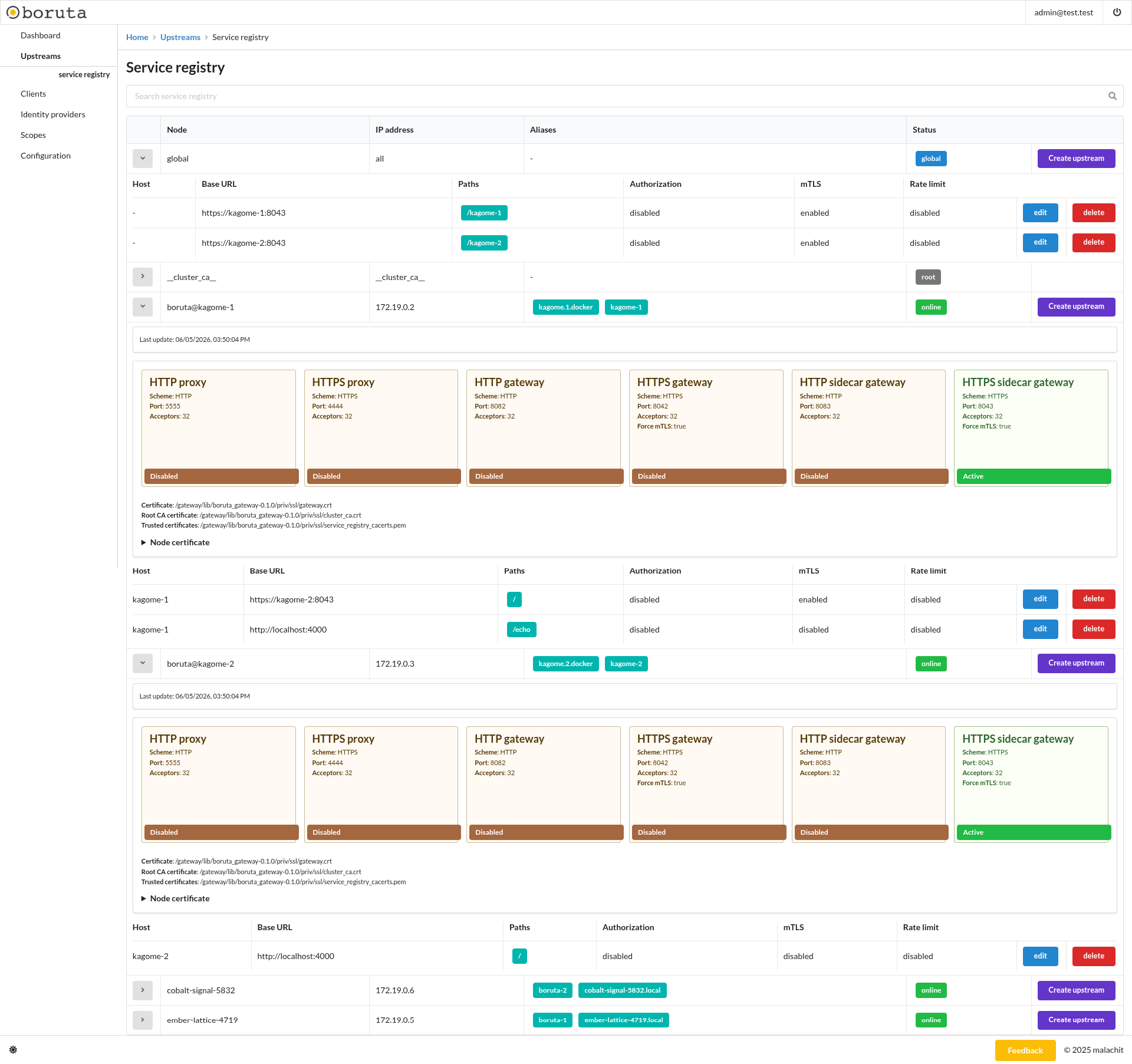Expand the __cluster_ca__ node row
Viewport: 1132px width, 1064px height.
point(143,277)
